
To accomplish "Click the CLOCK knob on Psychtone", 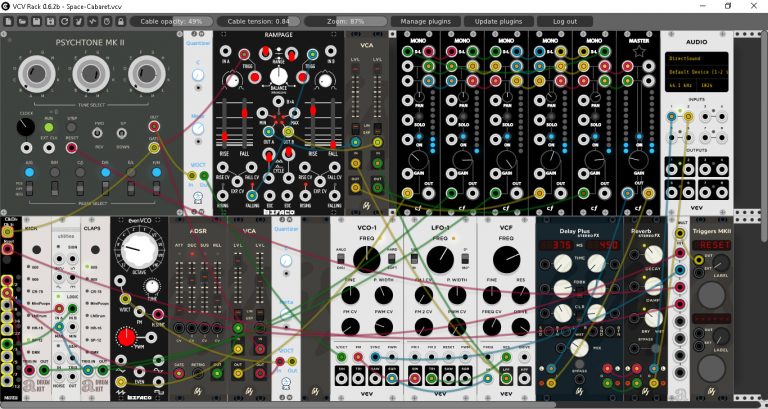I will 25,127.
